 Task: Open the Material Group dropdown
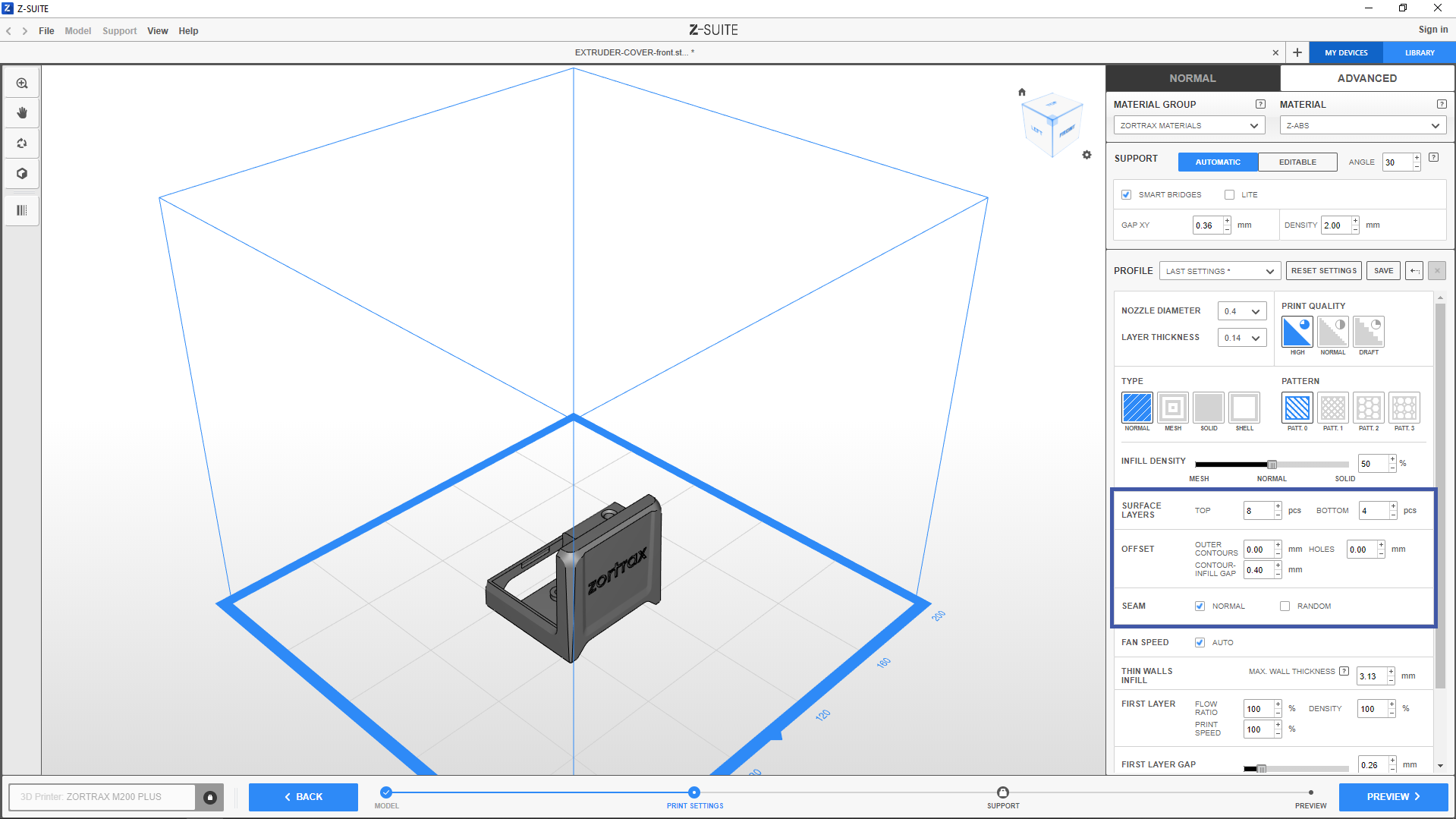[1188, 126]
